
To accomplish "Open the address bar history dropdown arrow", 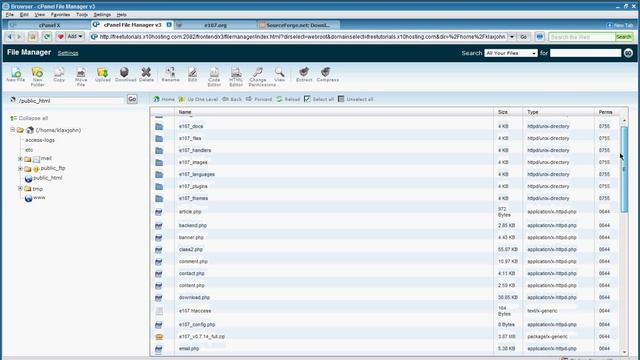I will 511,37.
